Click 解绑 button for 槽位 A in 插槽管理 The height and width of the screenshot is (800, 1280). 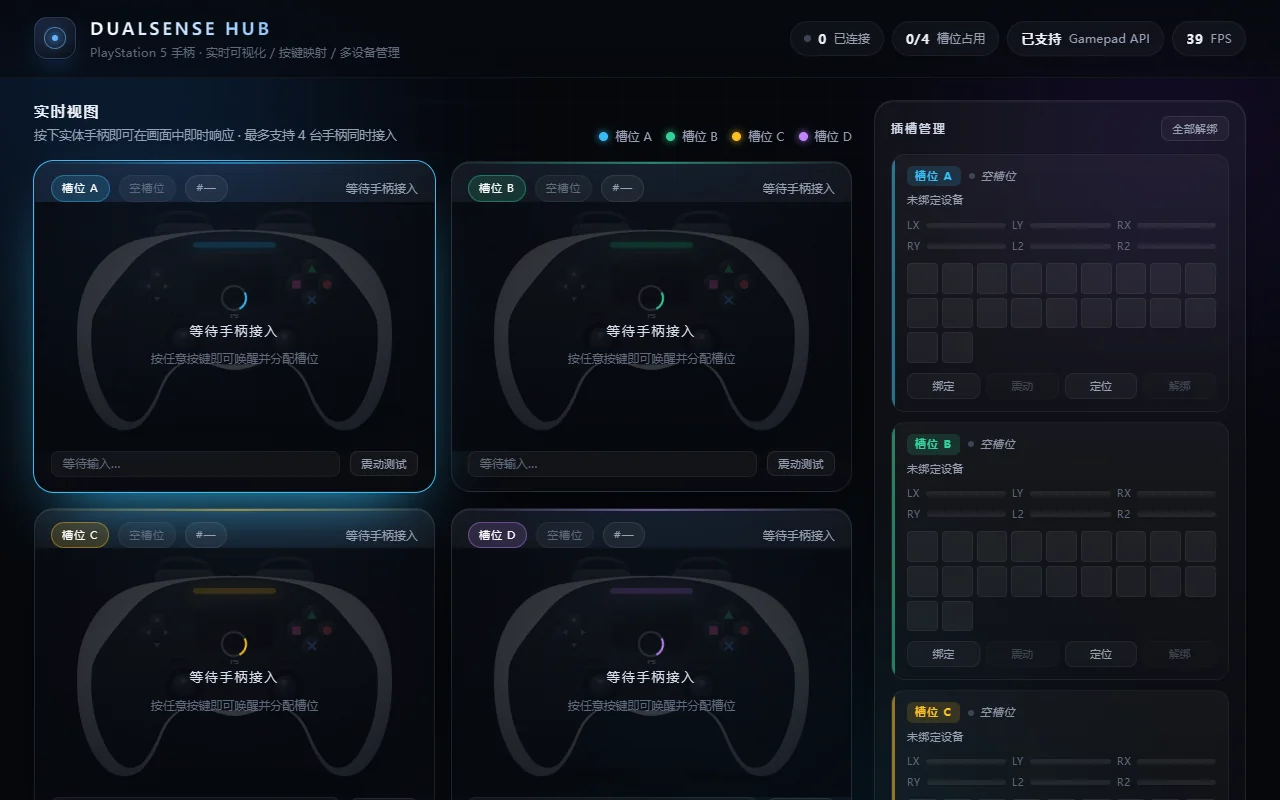[1180, 386]
